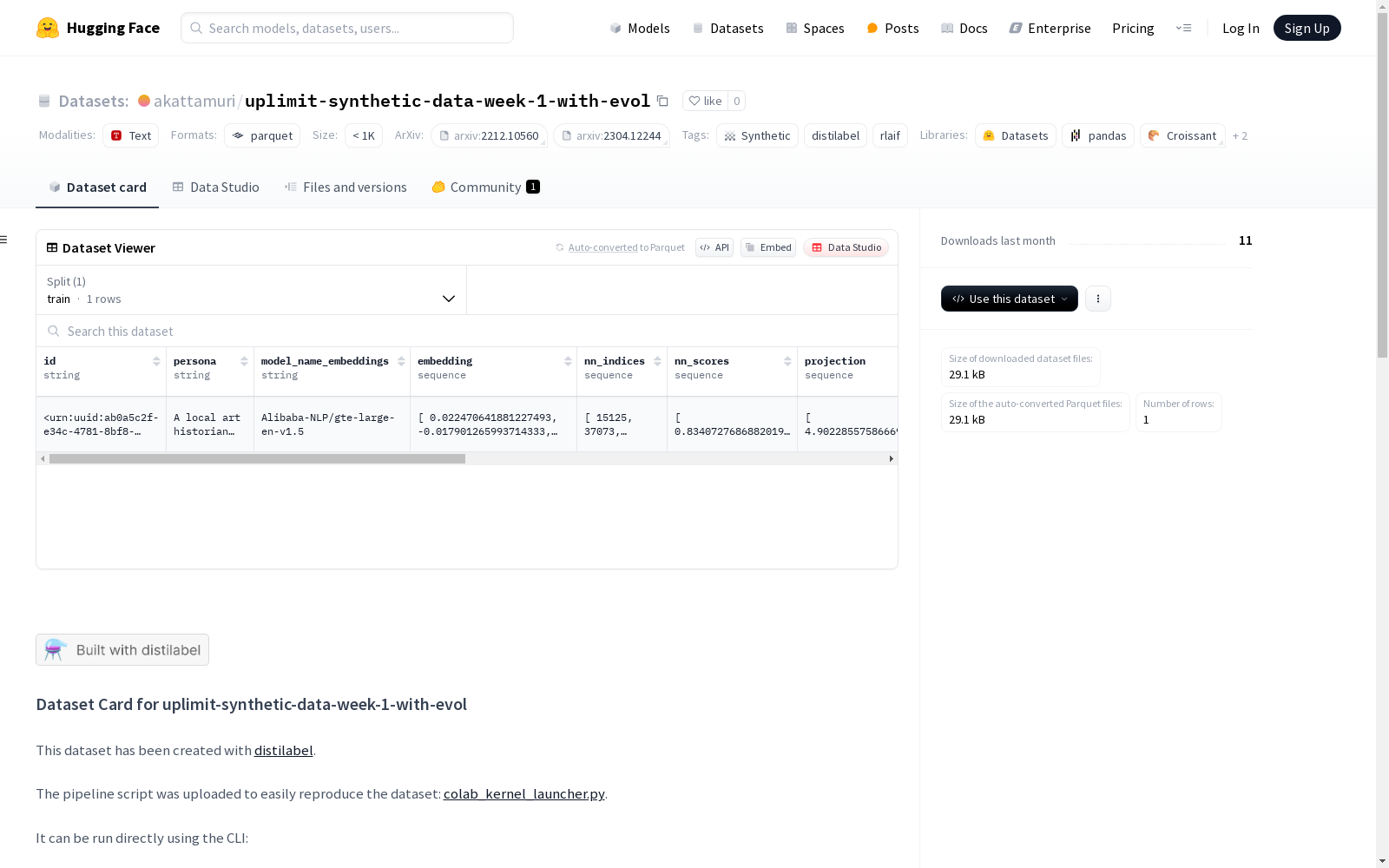Click the Alibaba-NLP/gte-large-en-v1.5 cell
This screenshot has width=1389, height=868.
pos(332,424)
